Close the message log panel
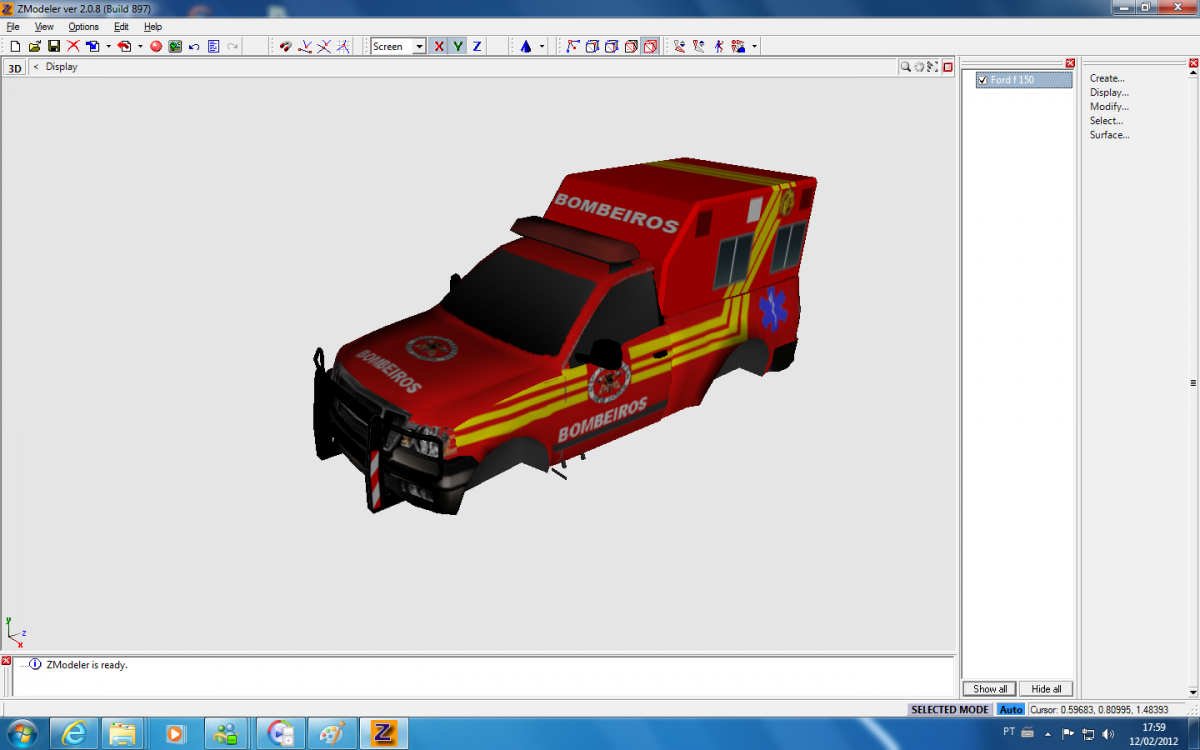 click(6, 661)
